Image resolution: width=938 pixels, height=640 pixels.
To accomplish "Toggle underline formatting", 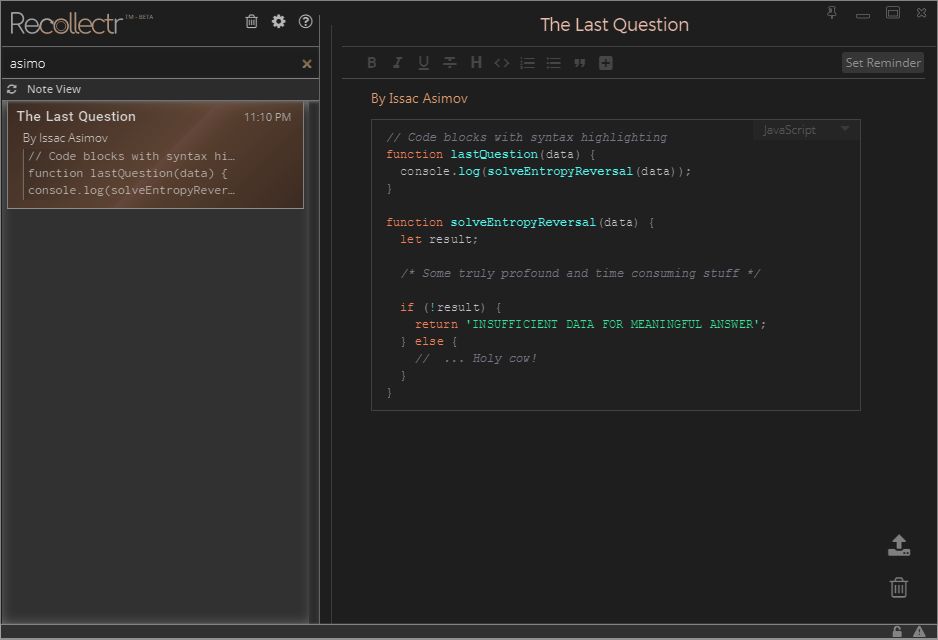I will coord(423,63).
